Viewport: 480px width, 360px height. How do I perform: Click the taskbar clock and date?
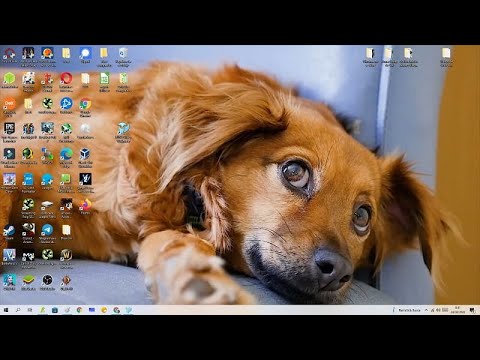[x=458, y=310]
